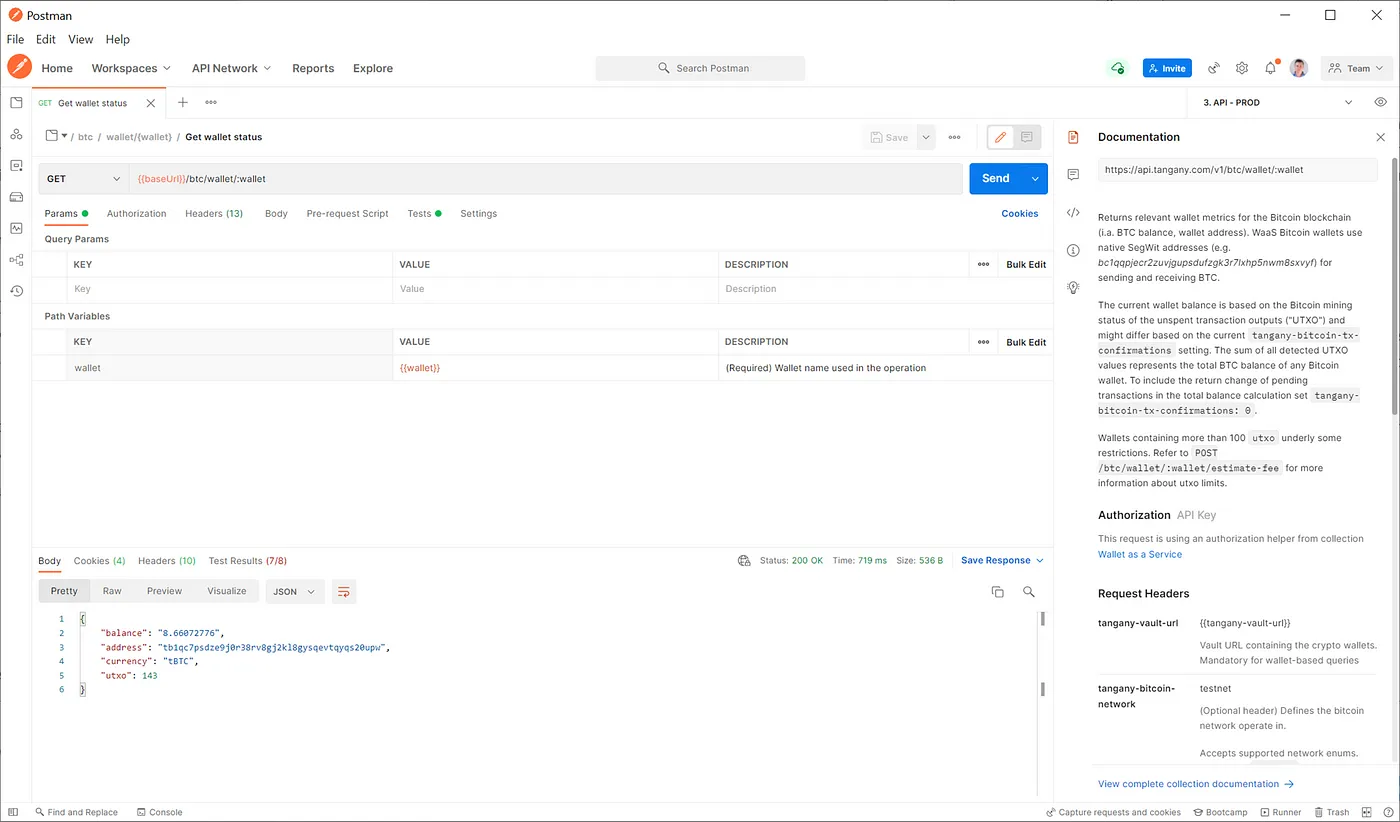Open Mock Servers icon in sidebar
Screen dimensions: 1400x822
pos(16,197)
